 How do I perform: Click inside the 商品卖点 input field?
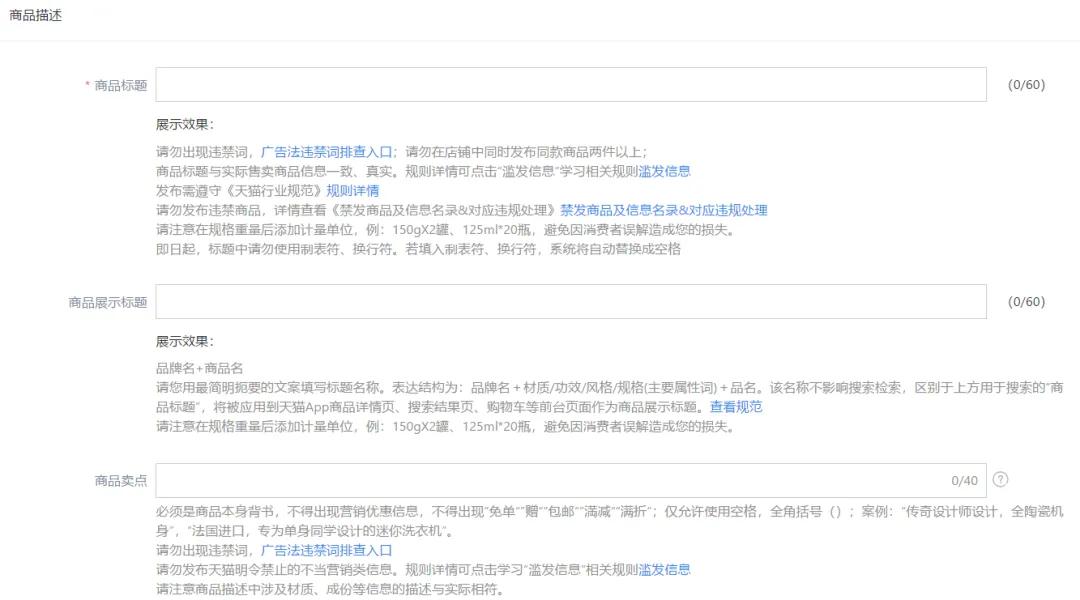click(x=550, y=480)
